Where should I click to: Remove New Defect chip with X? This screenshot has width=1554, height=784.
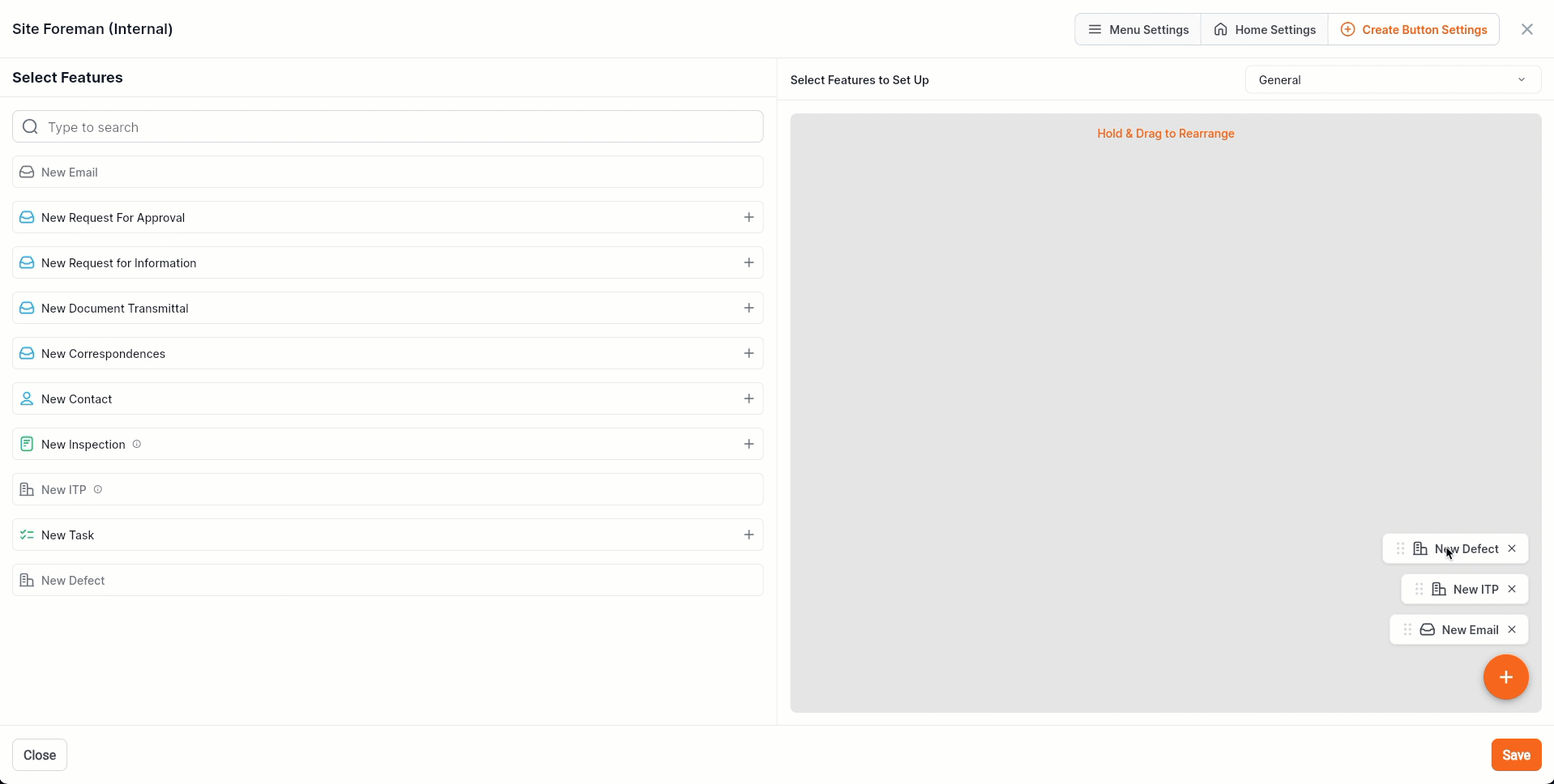1512,548
